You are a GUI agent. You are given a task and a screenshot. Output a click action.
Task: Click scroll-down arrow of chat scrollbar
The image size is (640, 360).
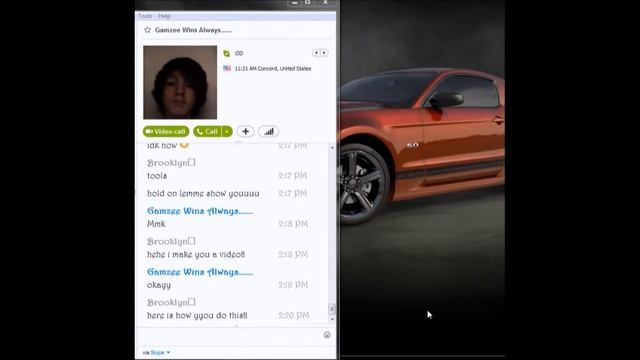(x=332, y=319)
